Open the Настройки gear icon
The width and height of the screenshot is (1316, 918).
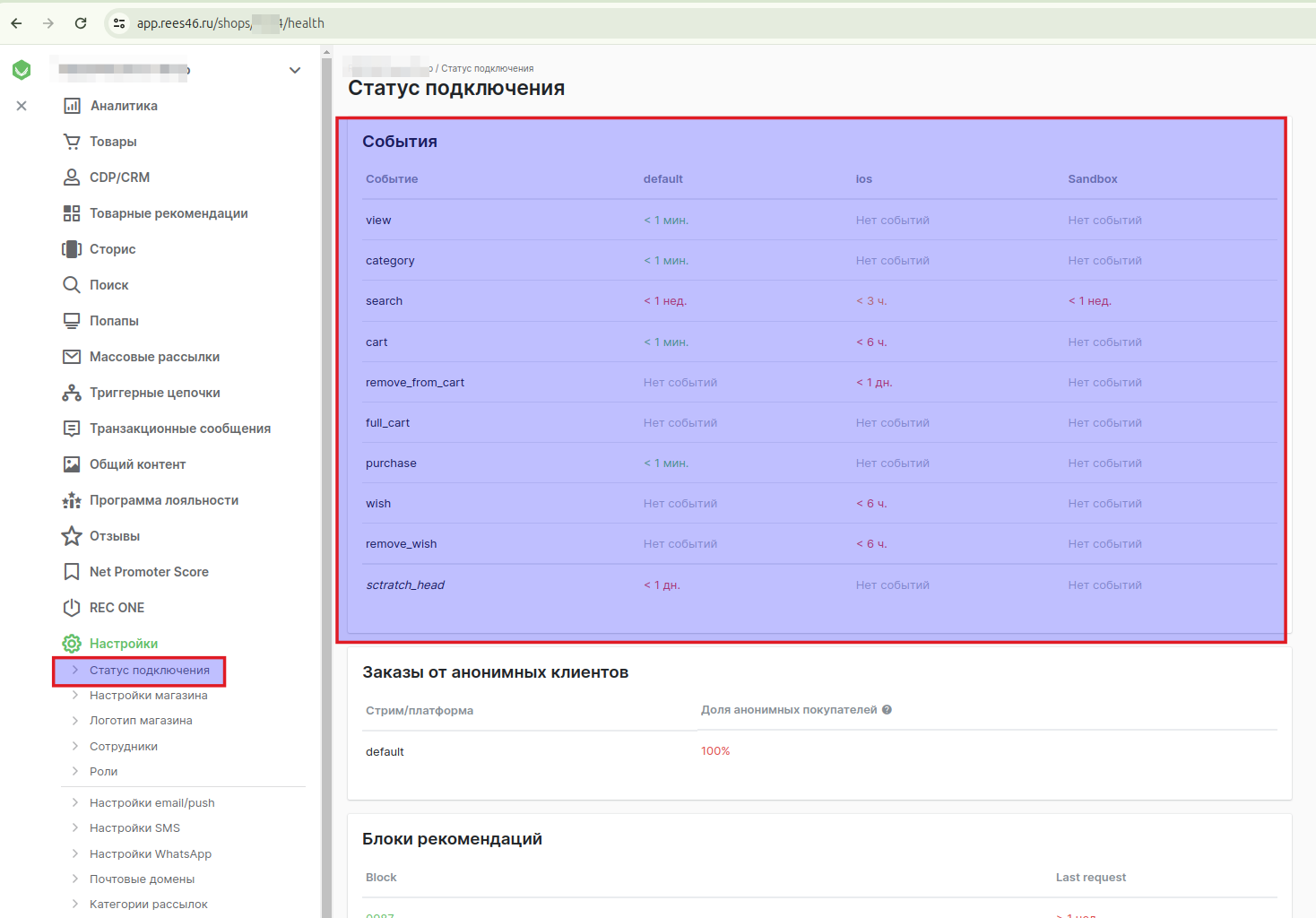pos(72,643)
